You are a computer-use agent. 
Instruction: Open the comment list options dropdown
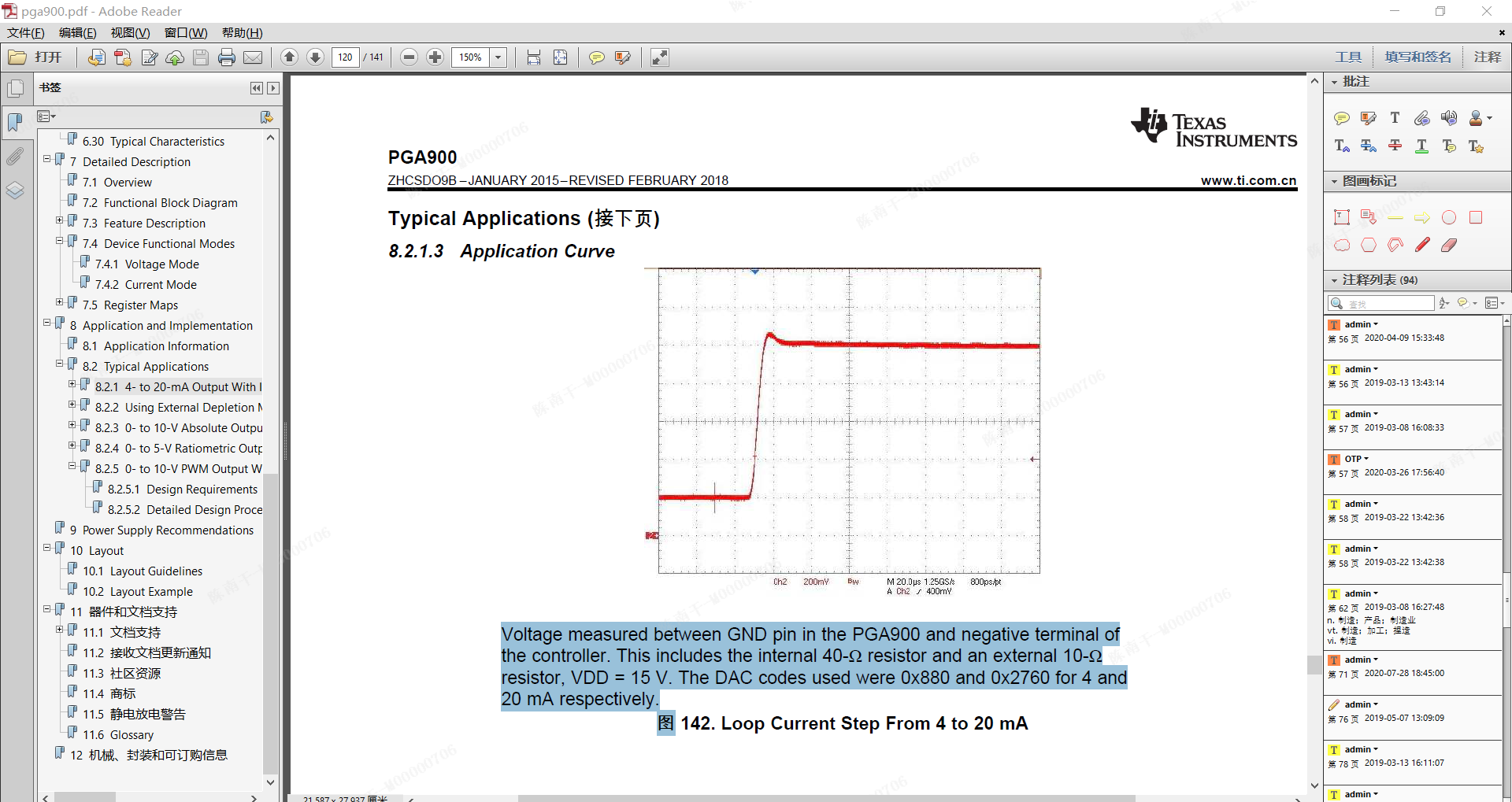pyautogui.click(x=1494, y=303)
